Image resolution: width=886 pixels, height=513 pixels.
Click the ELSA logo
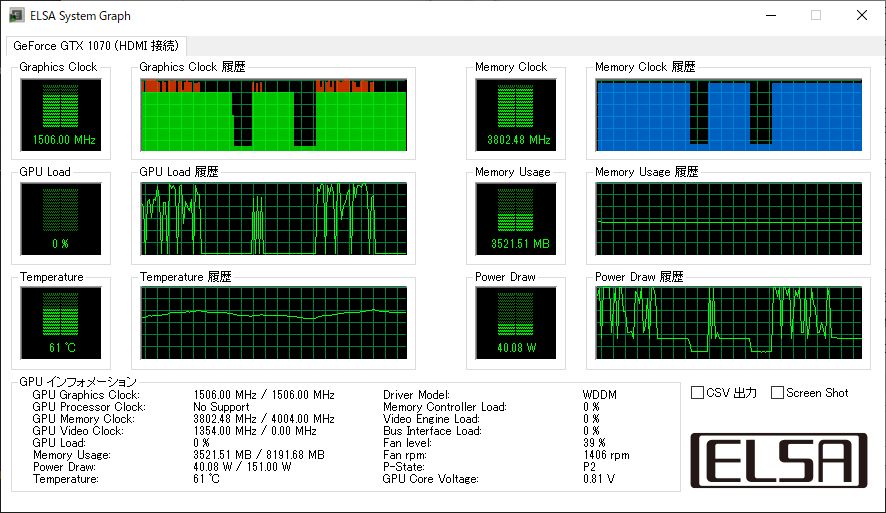tap(779, 460)
